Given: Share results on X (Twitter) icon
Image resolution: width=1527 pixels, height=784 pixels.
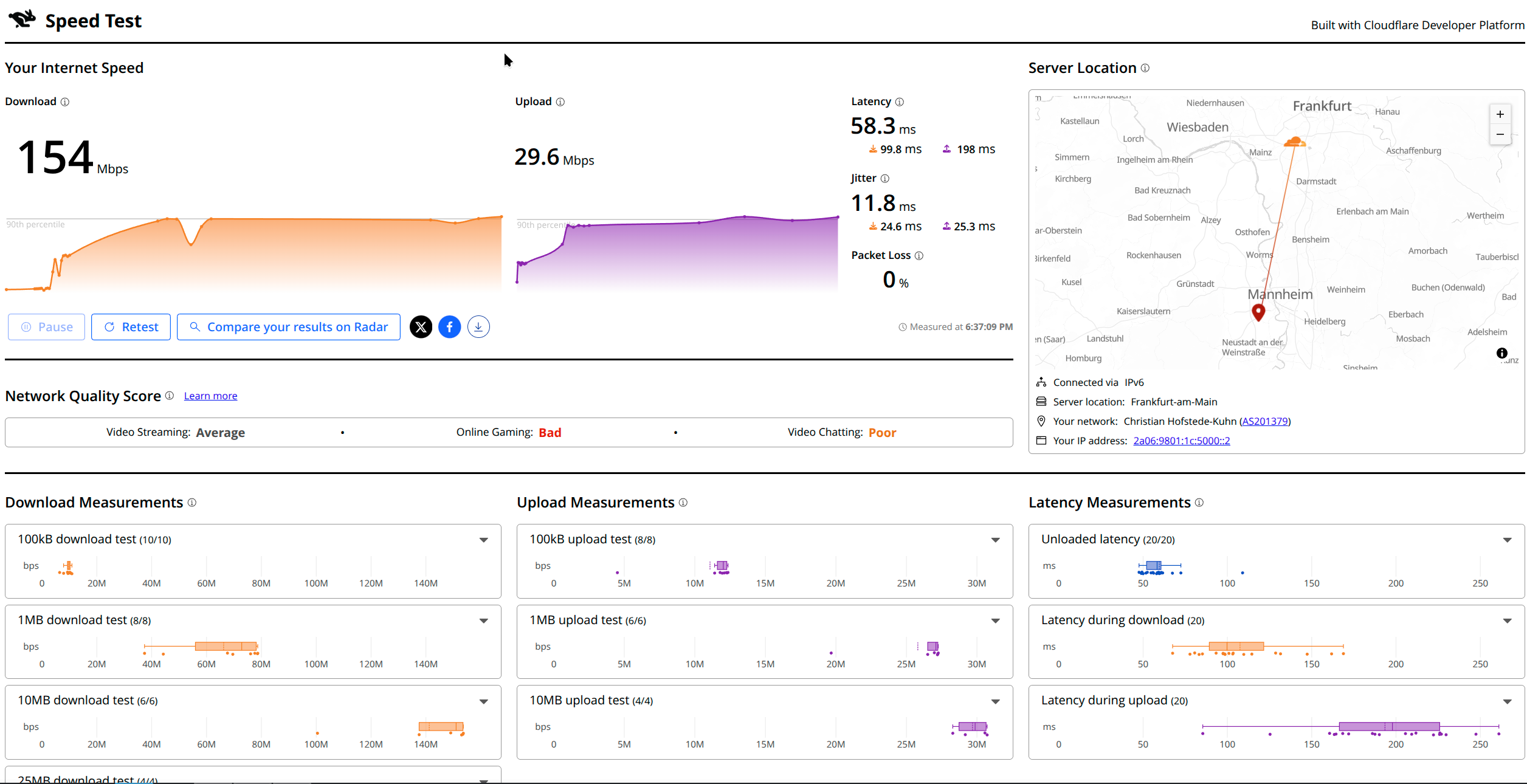Looking at the screenshot, I should tap(421, 327).
